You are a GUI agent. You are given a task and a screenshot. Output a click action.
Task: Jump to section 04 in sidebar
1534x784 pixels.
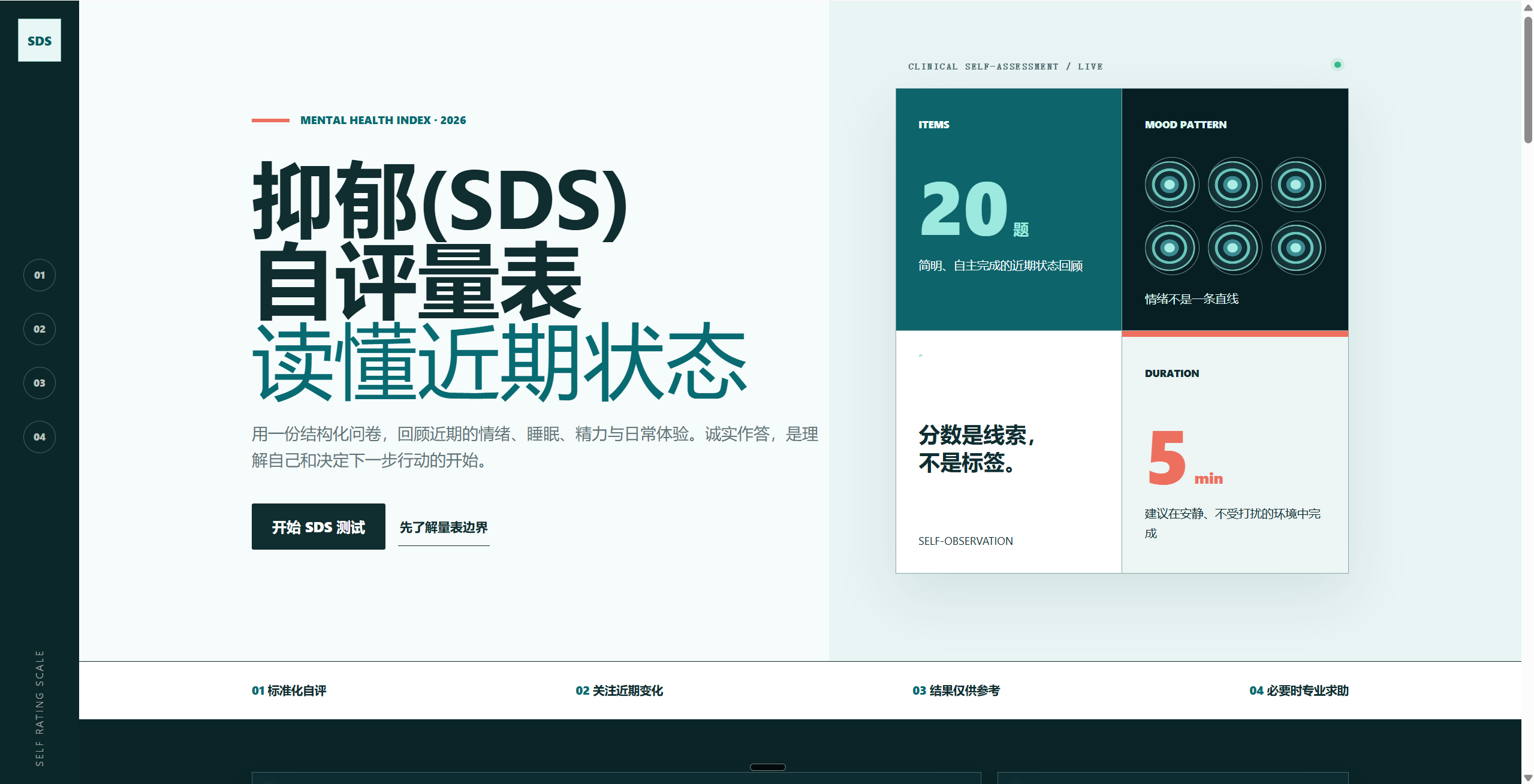(40, 437)
